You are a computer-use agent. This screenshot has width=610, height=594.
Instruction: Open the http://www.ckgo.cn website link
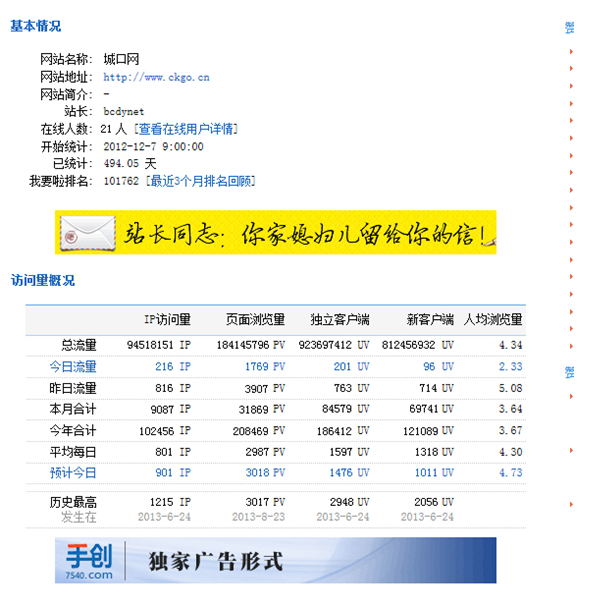[x=156, y=77]
